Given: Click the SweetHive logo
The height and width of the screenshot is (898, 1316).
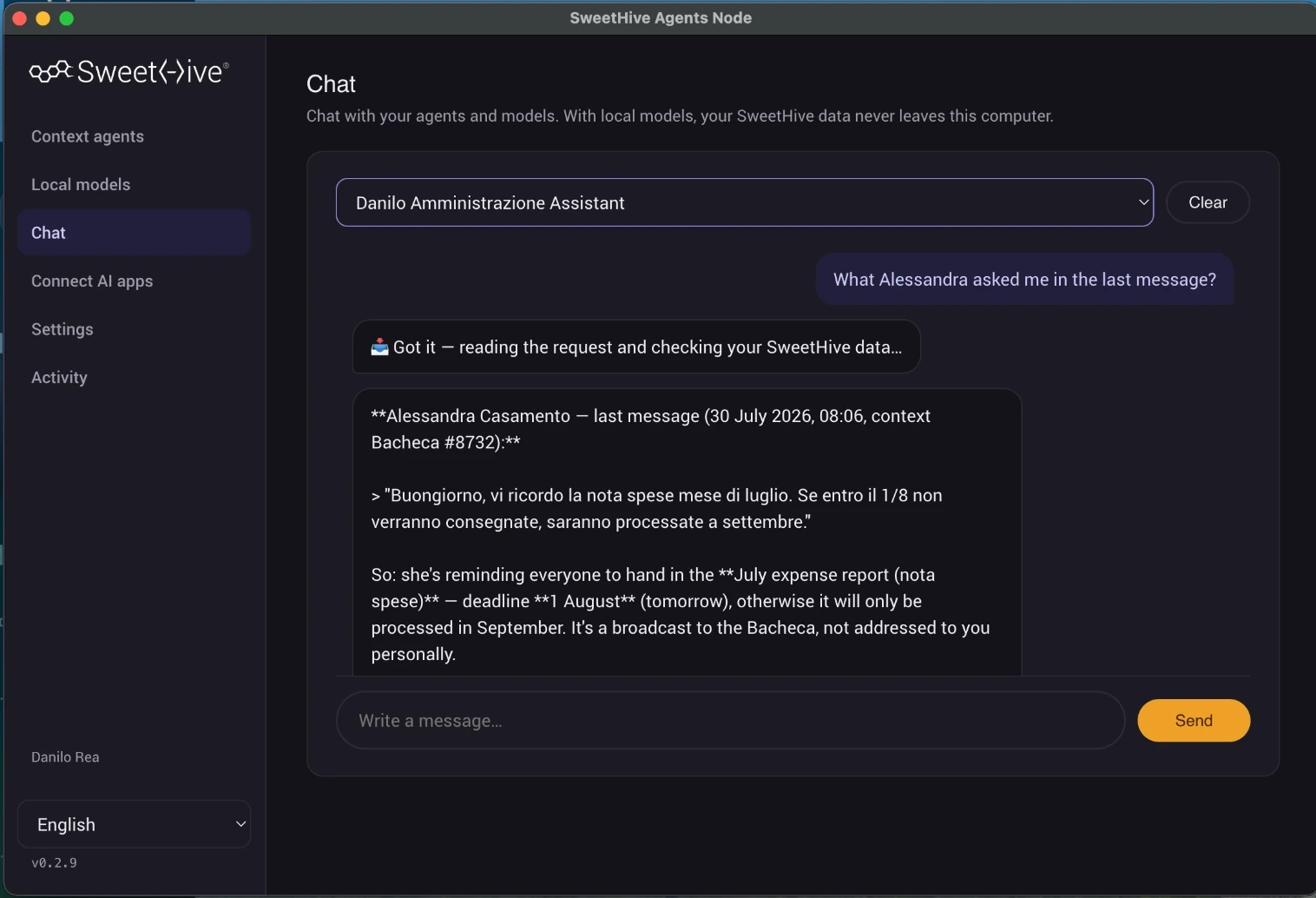Looking at the screenshot, I should tap(129, 71).
